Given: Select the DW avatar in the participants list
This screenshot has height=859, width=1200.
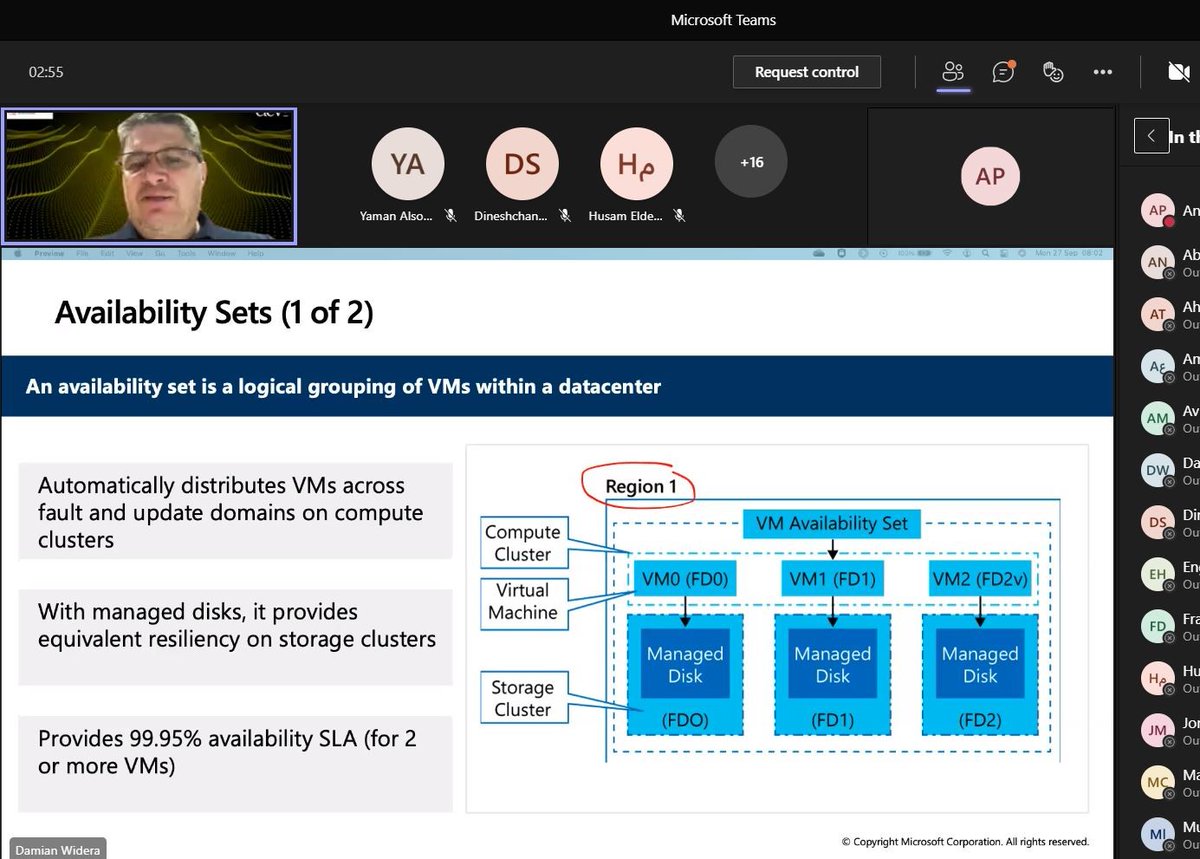Looking at the screenshot, I should click(x=1158, y=470).
